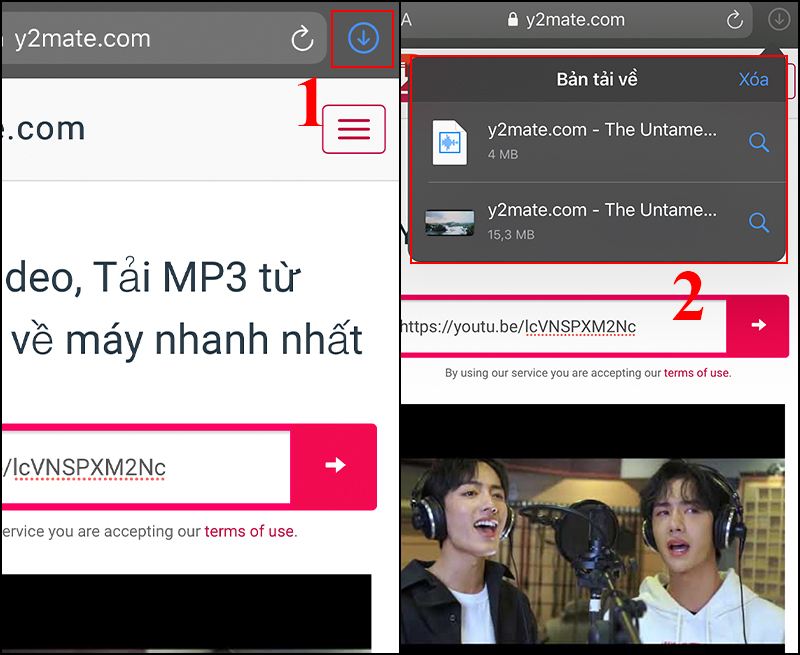Show 4 MB download in Files (magnifier)
The width and height of the screenshot is (800, 655).
pos(759,142)
